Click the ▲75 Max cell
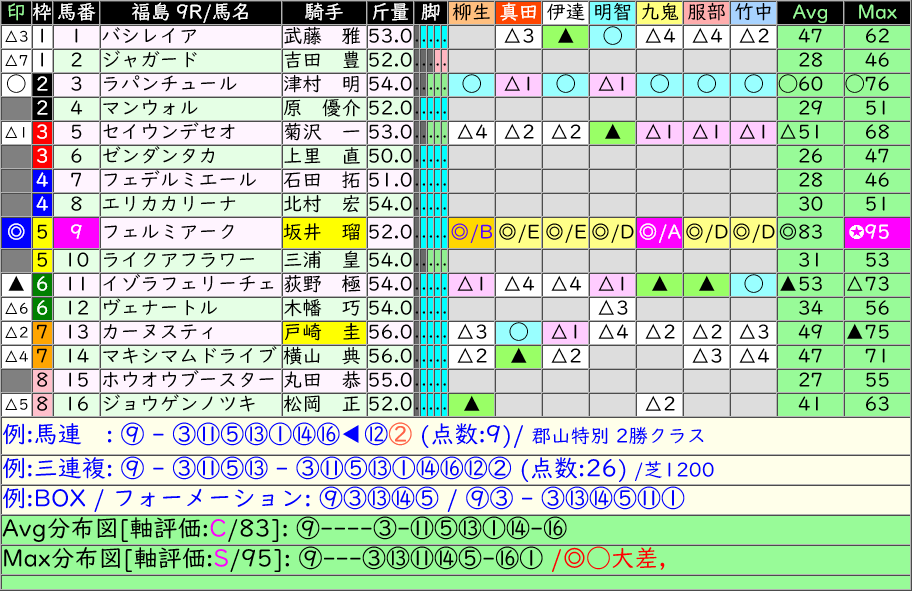This screenshot has width=912, height=591. coord(877,332)
